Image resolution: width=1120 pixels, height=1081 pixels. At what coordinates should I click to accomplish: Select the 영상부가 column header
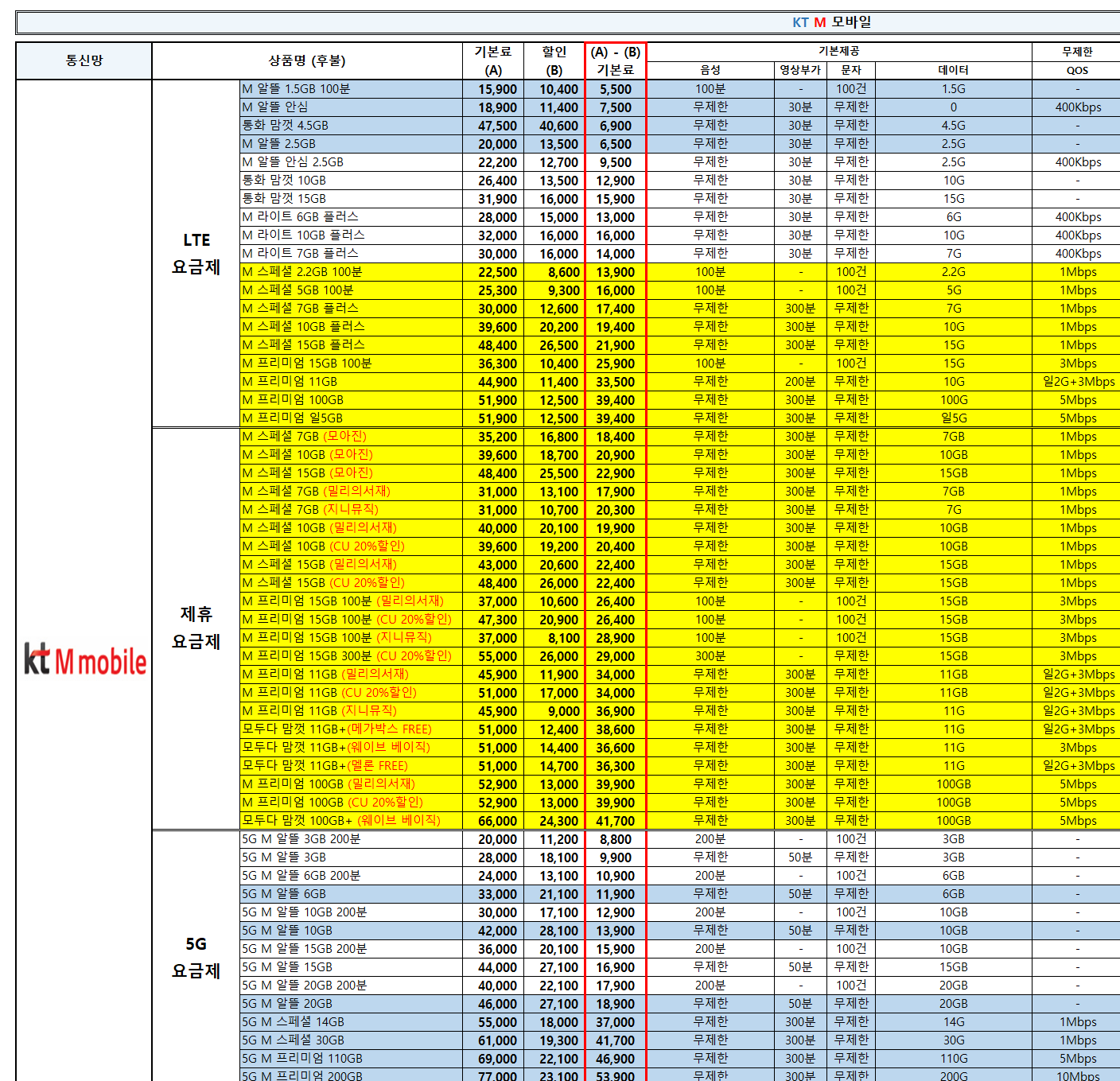pyautogui.click(x=800, y=70)
